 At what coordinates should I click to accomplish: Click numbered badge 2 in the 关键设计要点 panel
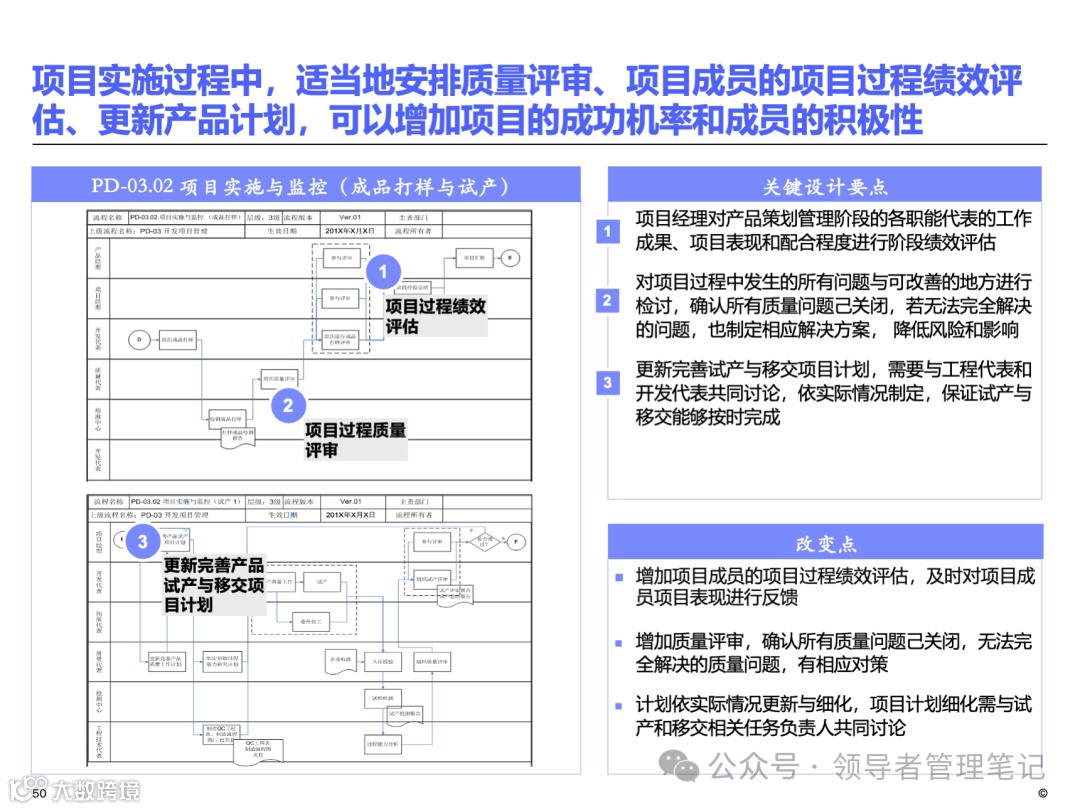(606, 298)
